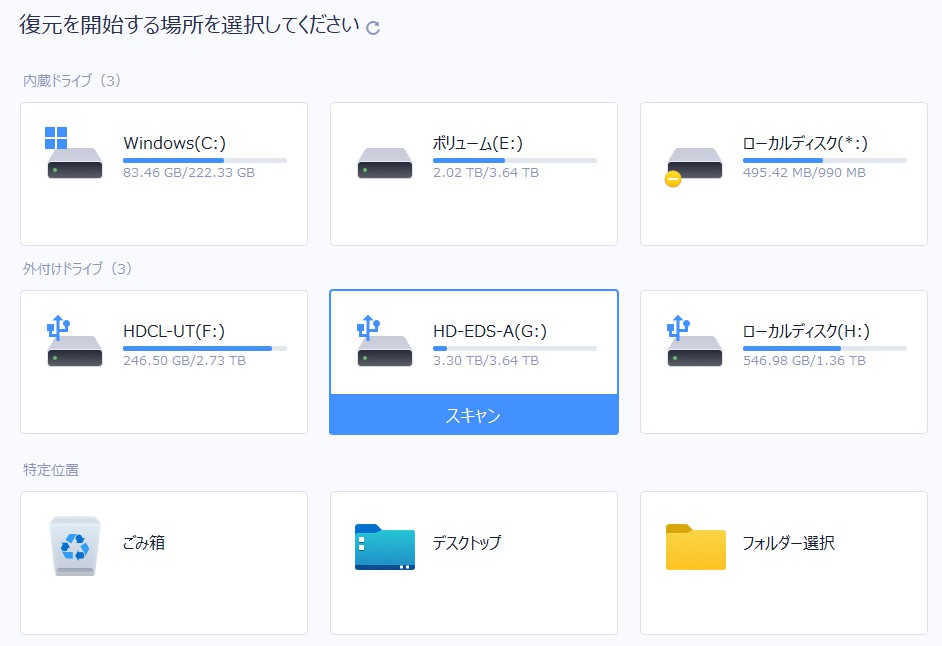Click the Windows(C:) drive name
Image resolution: width=942 pixels, height=646 pixels.
point(175,143)
